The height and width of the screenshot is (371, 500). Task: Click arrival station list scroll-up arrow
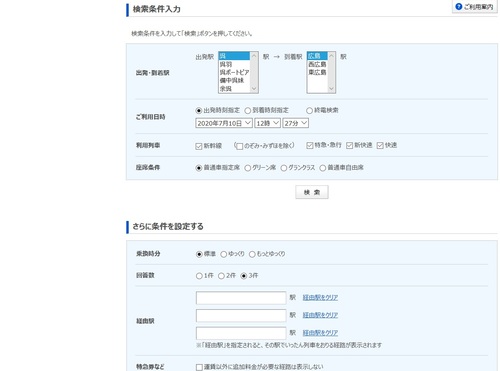pos(331,56)
